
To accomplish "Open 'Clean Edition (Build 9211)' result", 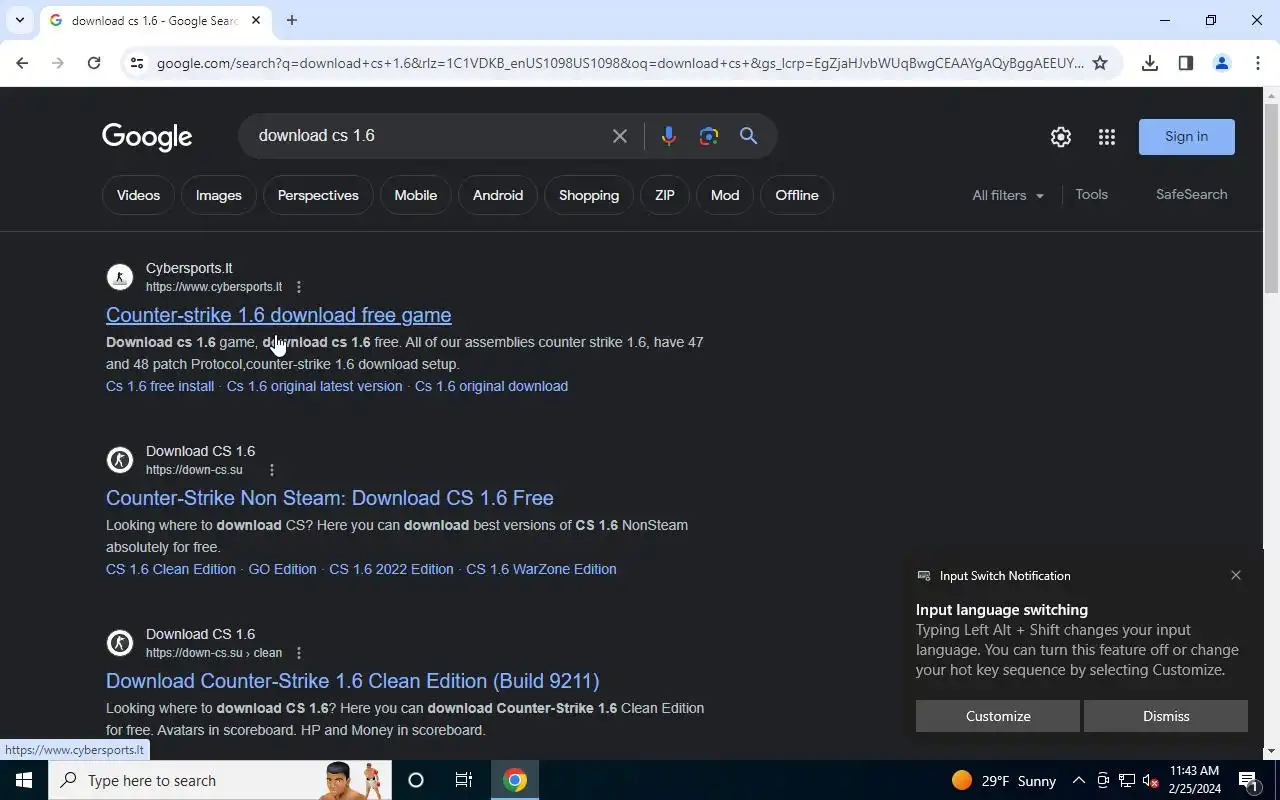I will point(353,681).
